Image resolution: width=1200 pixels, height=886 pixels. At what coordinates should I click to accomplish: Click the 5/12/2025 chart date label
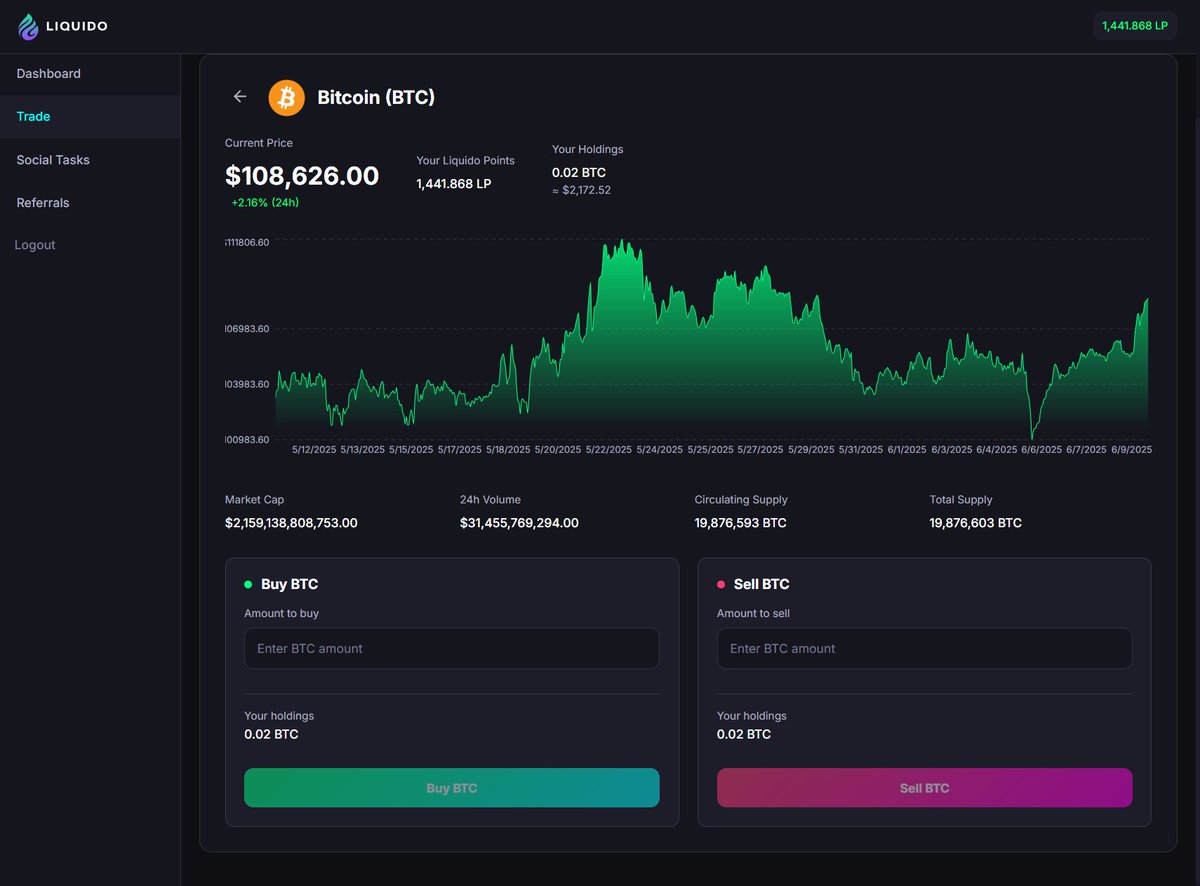pos(314,450)
